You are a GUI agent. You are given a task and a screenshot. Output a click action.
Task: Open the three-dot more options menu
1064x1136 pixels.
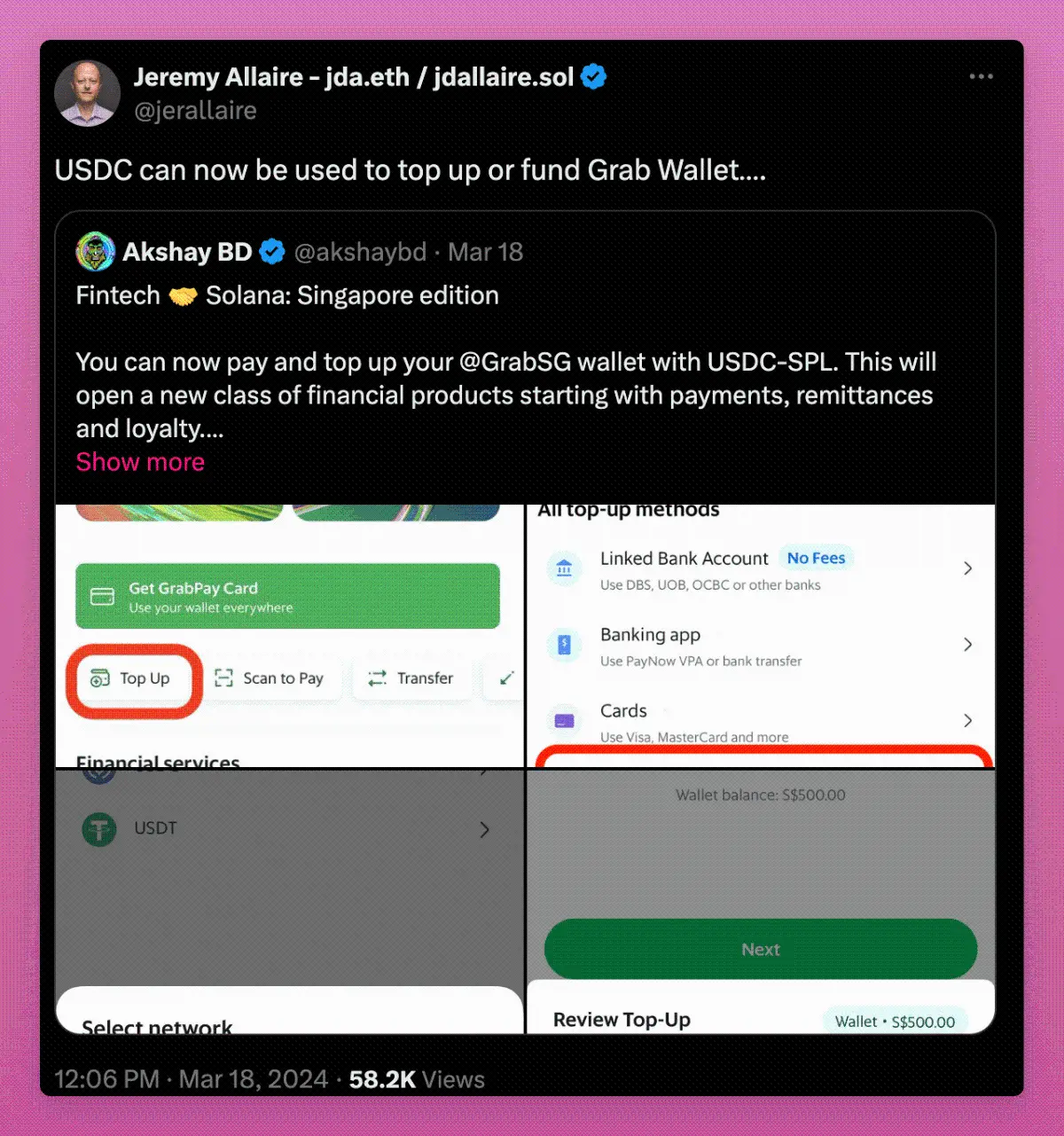tap(981, 77)
